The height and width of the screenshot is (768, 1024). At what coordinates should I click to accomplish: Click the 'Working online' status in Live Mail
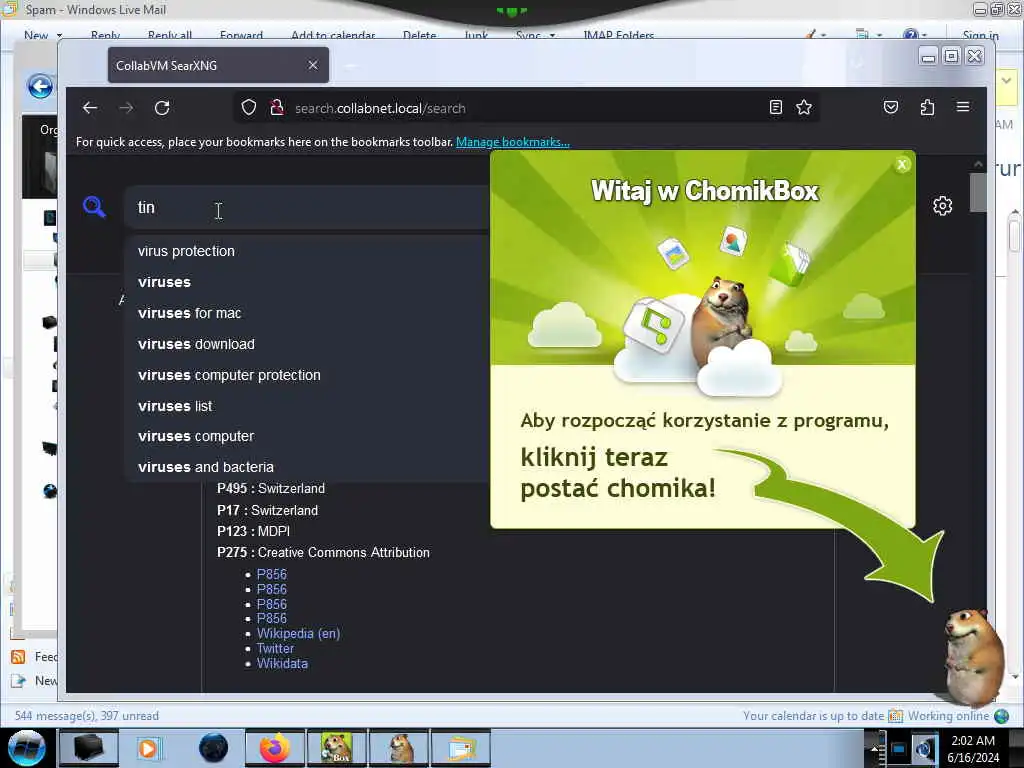[948, 716]
